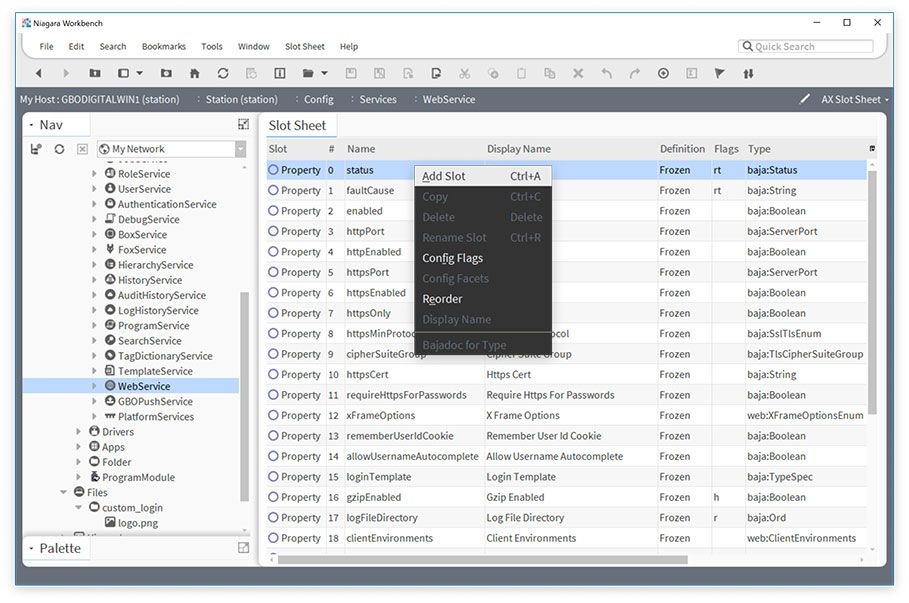Screen dimensions: 909x603
Task: Maximize the Nav side panel
Action: pos(243,124)
